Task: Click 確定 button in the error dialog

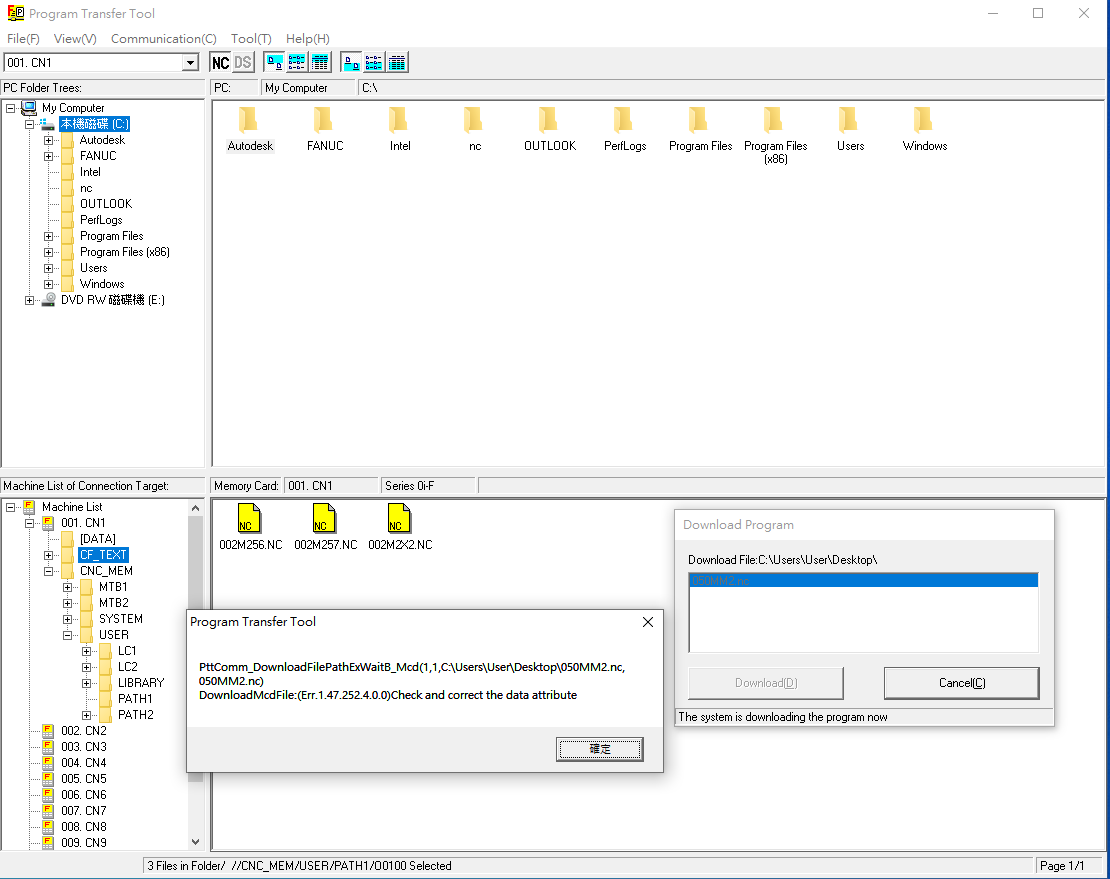Action: pos(599,749)
